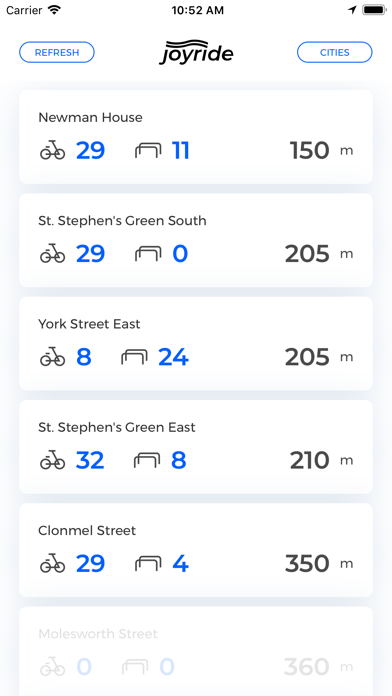Tap the bike icon for St. Stephen's Green South
This screenshot has height=696, width=392.
pyautogui.click(x=52, y=253)
